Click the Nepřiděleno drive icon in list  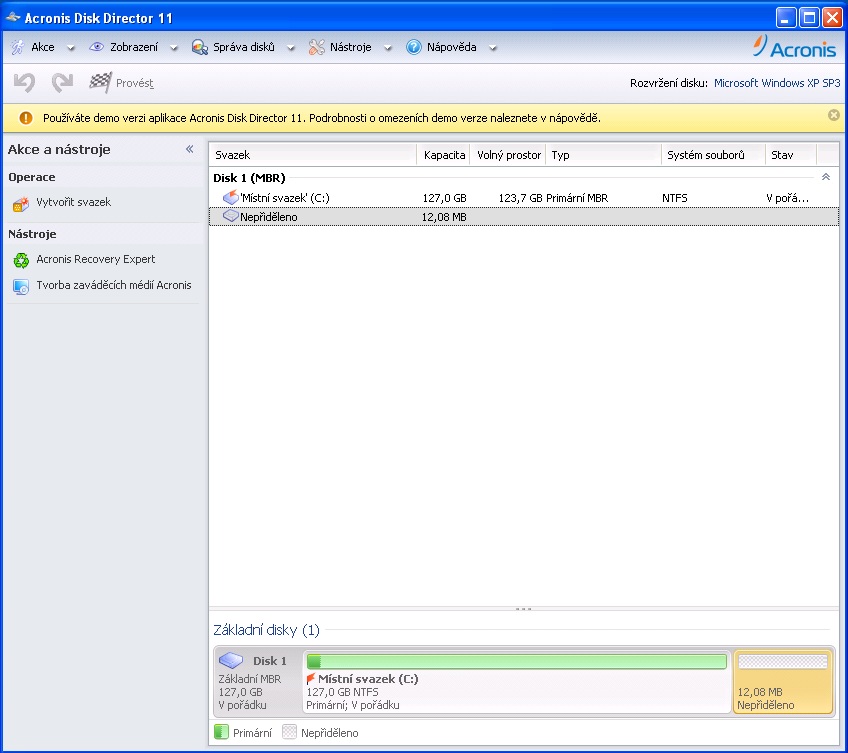[x=231, y=216]
